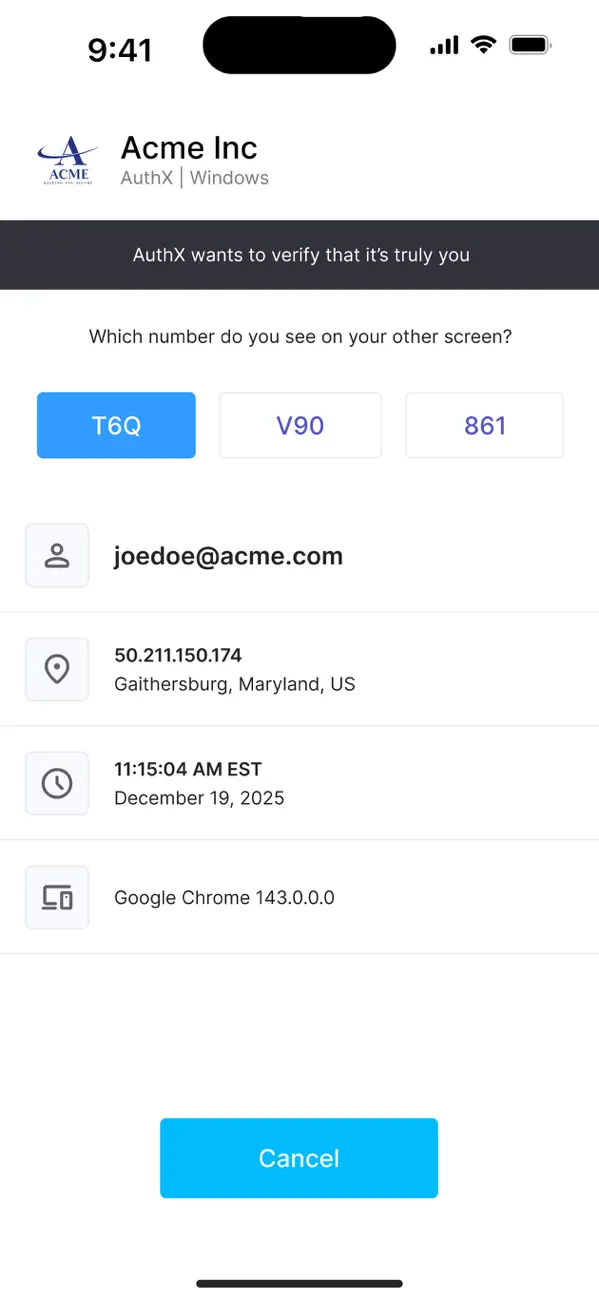Tap the cellular signal bars icon

tap(444, 46)
